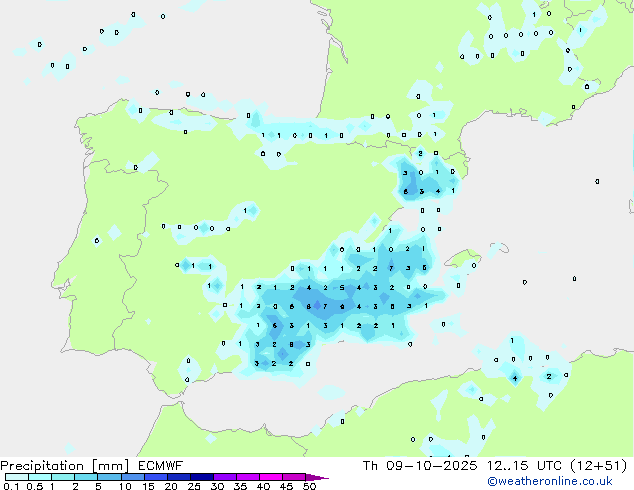Click the 0.5–1 mm legend color segment
This screenshot has height=490, width=634.
pos(40,477)
